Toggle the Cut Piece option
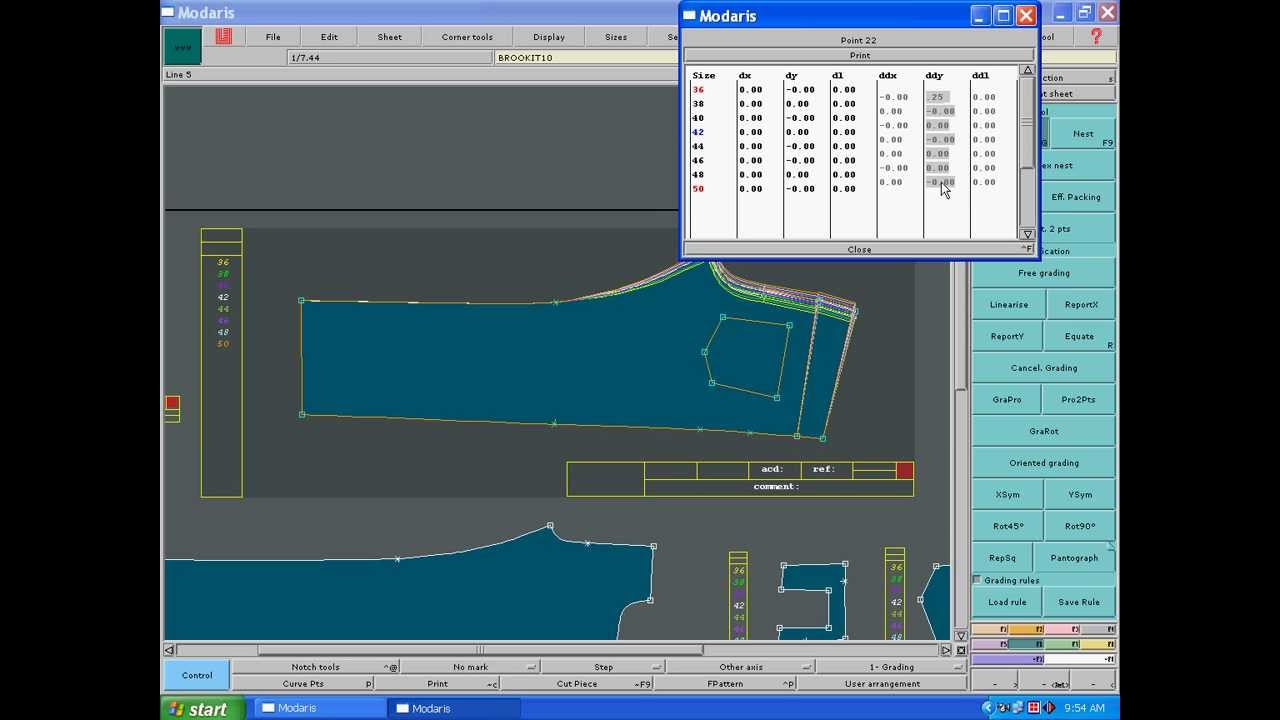The width and height of the screenshot is (1280, 720). pos(577,684)
